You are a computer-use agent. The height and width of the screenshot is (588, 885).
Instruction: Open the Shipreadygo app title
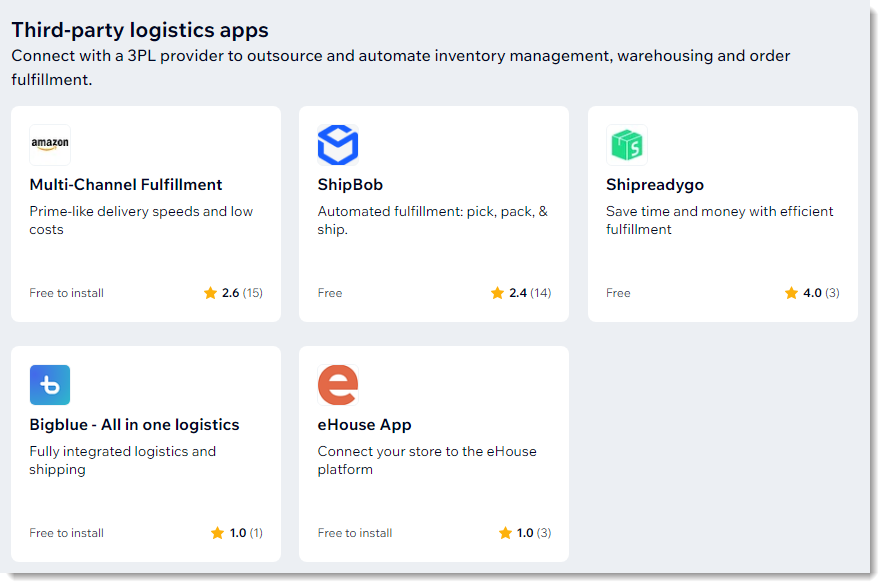tap(655, 185)
